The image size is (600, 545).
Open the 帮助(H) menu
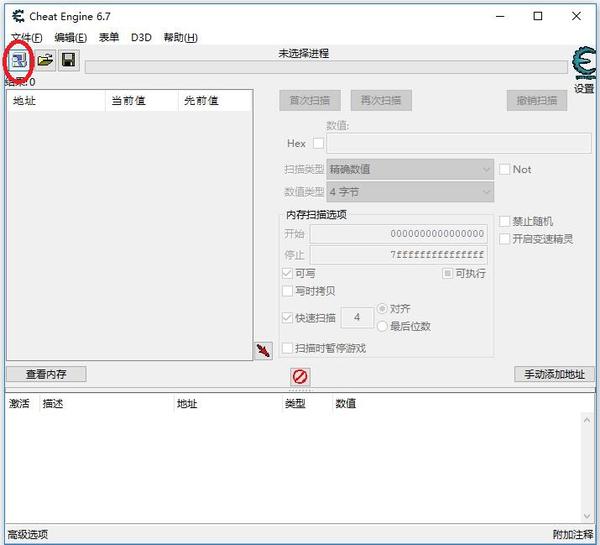181,38
